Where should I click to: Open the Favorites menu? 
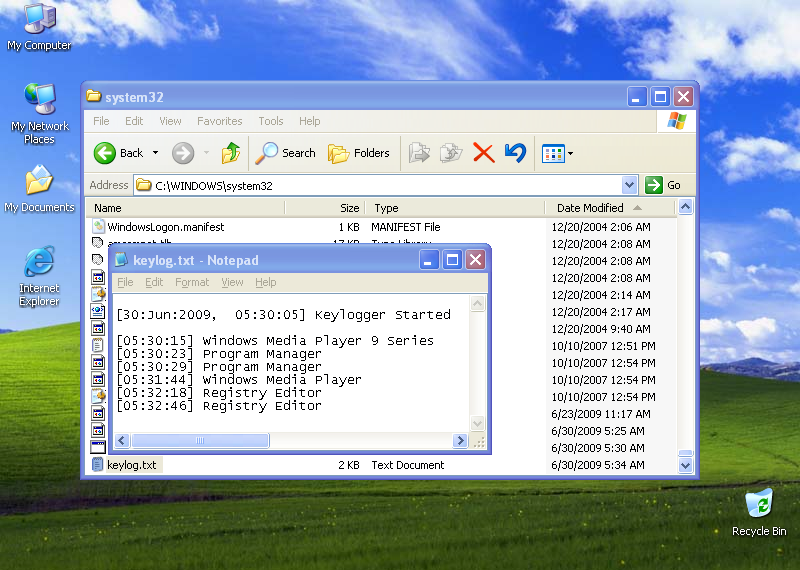click(220, 121)
